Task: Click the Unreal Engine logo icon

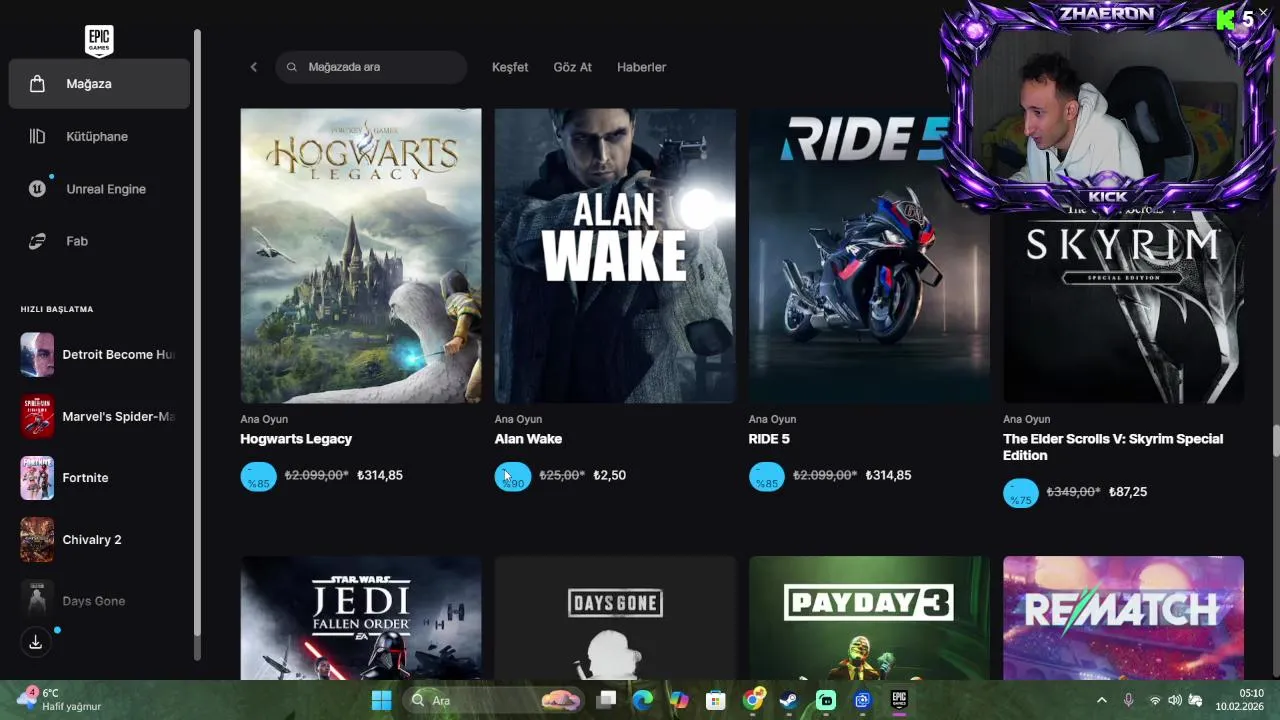Action: 37,189
